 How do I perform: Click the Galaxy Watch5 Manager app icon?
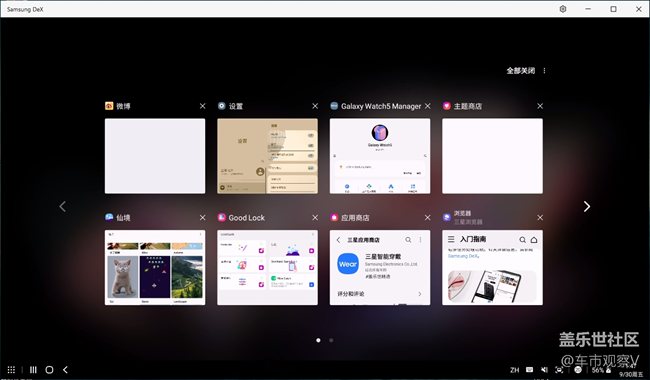334,106
